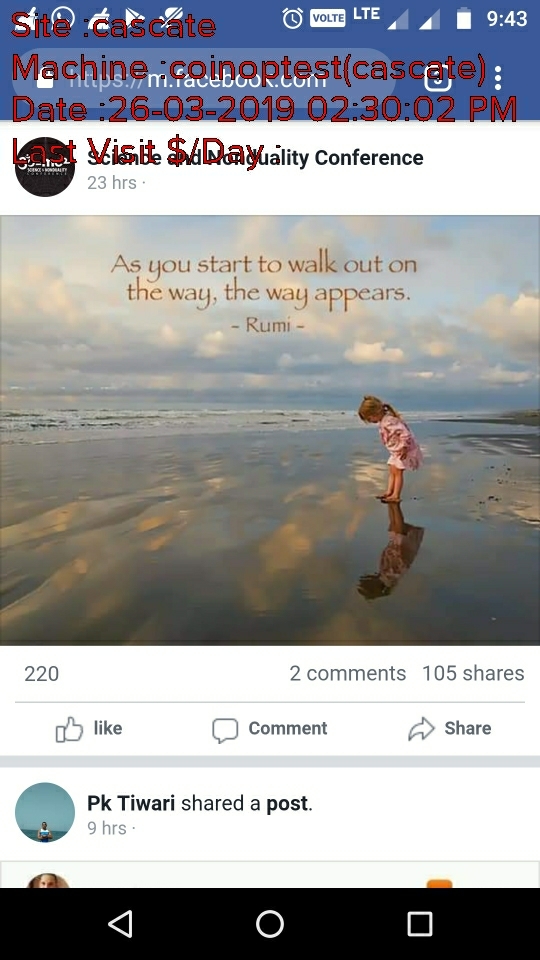Image resolution: width=540 pixels, height=960 pixels.
Task: Tap the Android home circle button
Action: pyautogui.click(x=270, y=923)
